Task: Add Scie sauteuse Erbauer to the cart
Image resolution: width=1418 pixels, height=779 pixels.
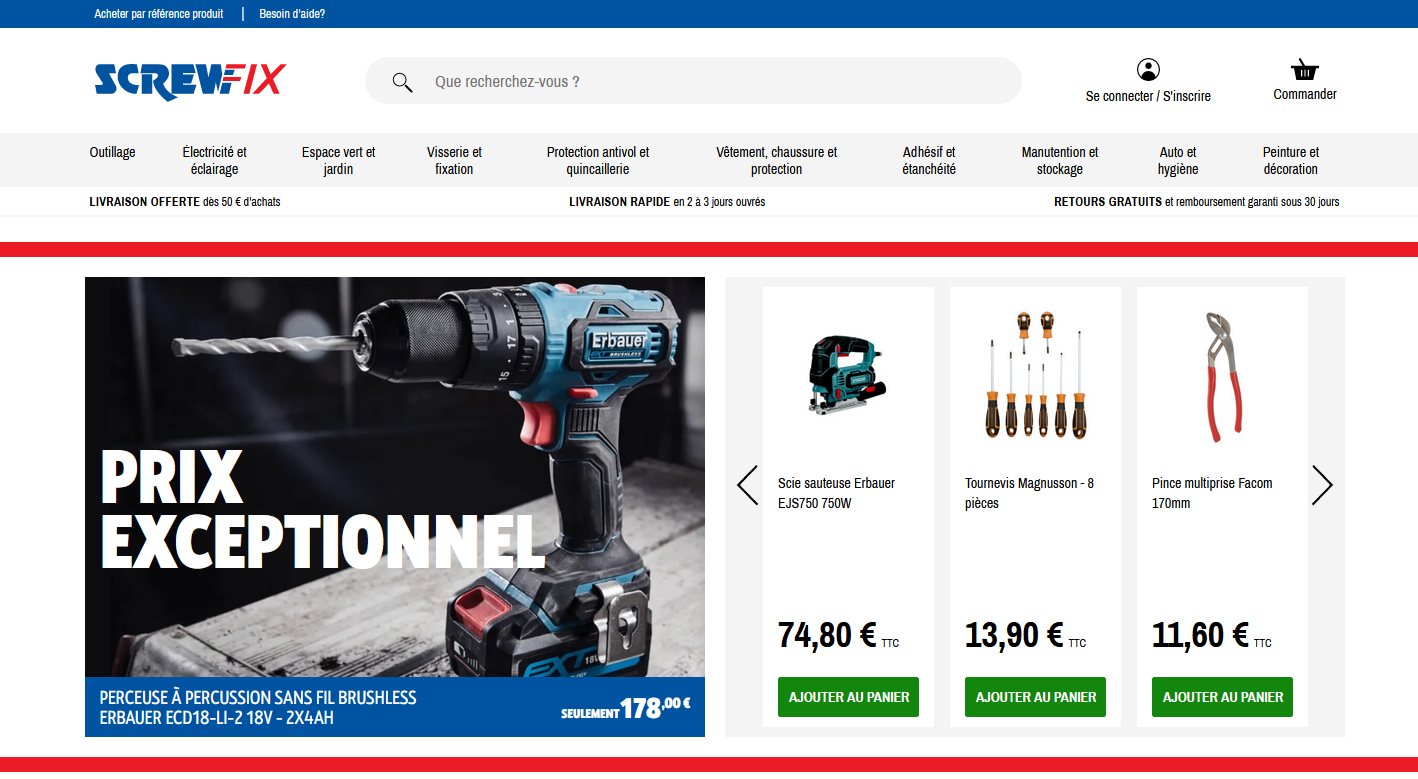Action: 847,697
